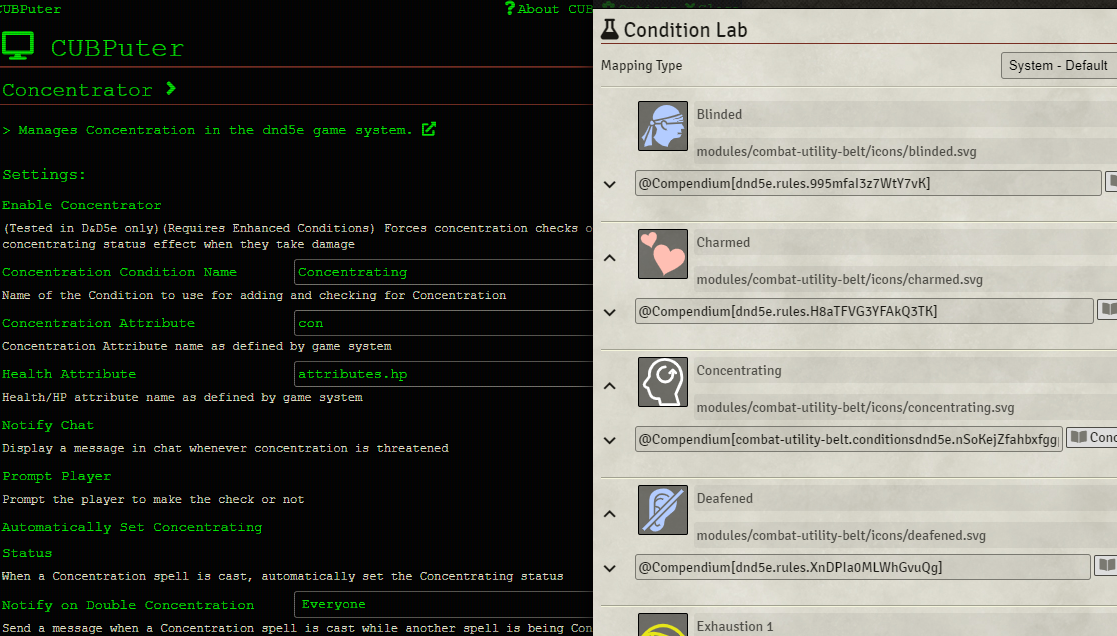This screenshot has height=636, width=1117.
Task: Click the Exhaustion 1 condition icon
Action: tap(663, 625)
